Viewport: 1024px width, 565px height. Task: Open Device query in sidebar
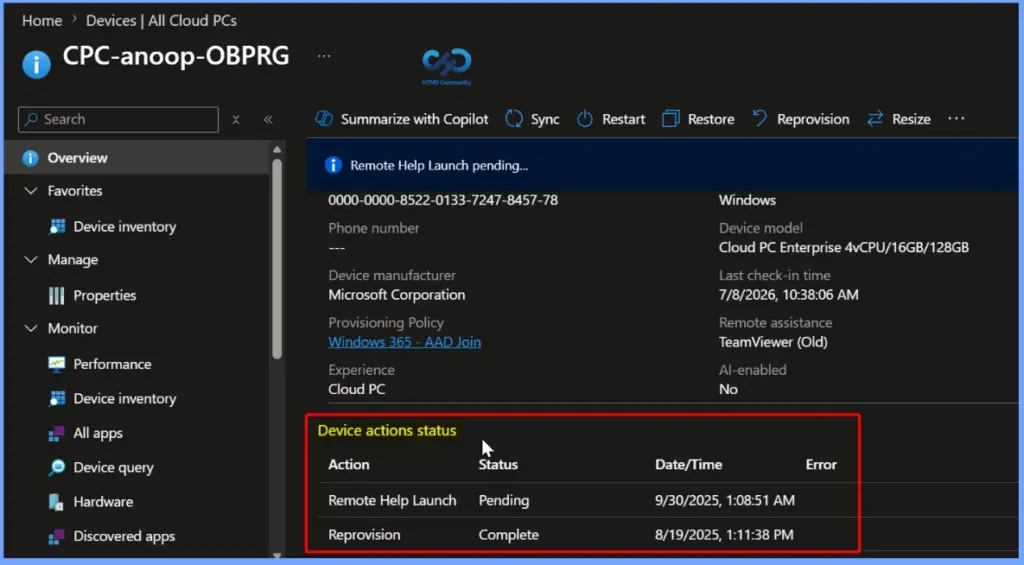113,468
